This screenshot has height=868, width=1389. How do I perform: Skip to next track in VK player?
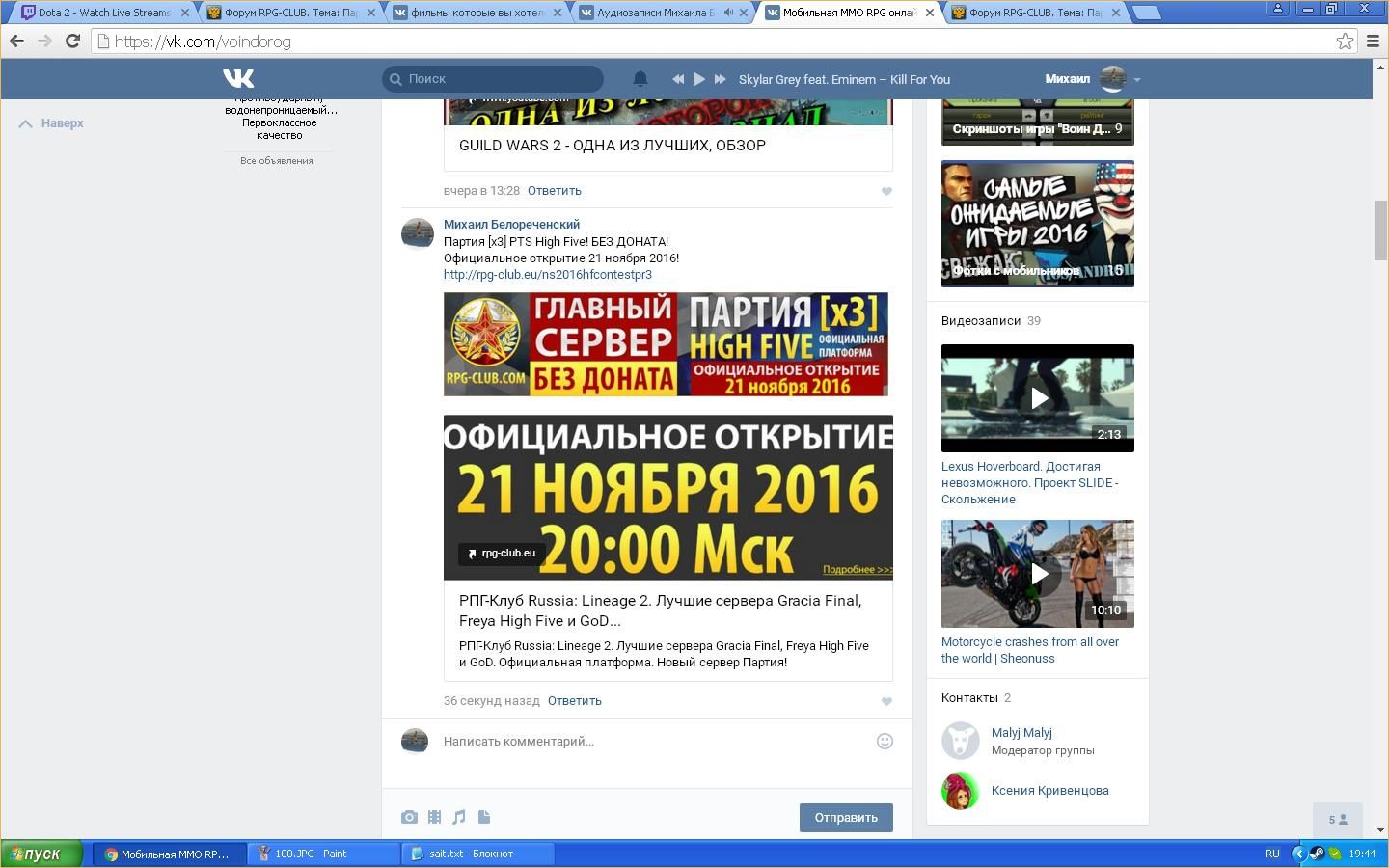tap(720, 79)
